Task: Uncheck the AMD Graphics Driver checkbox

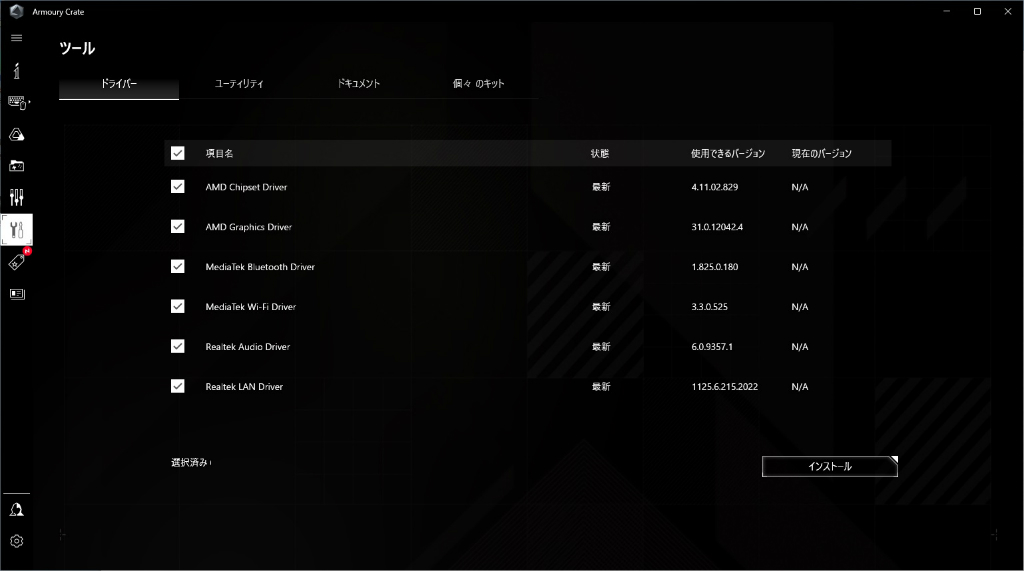Action: [178, 226]
